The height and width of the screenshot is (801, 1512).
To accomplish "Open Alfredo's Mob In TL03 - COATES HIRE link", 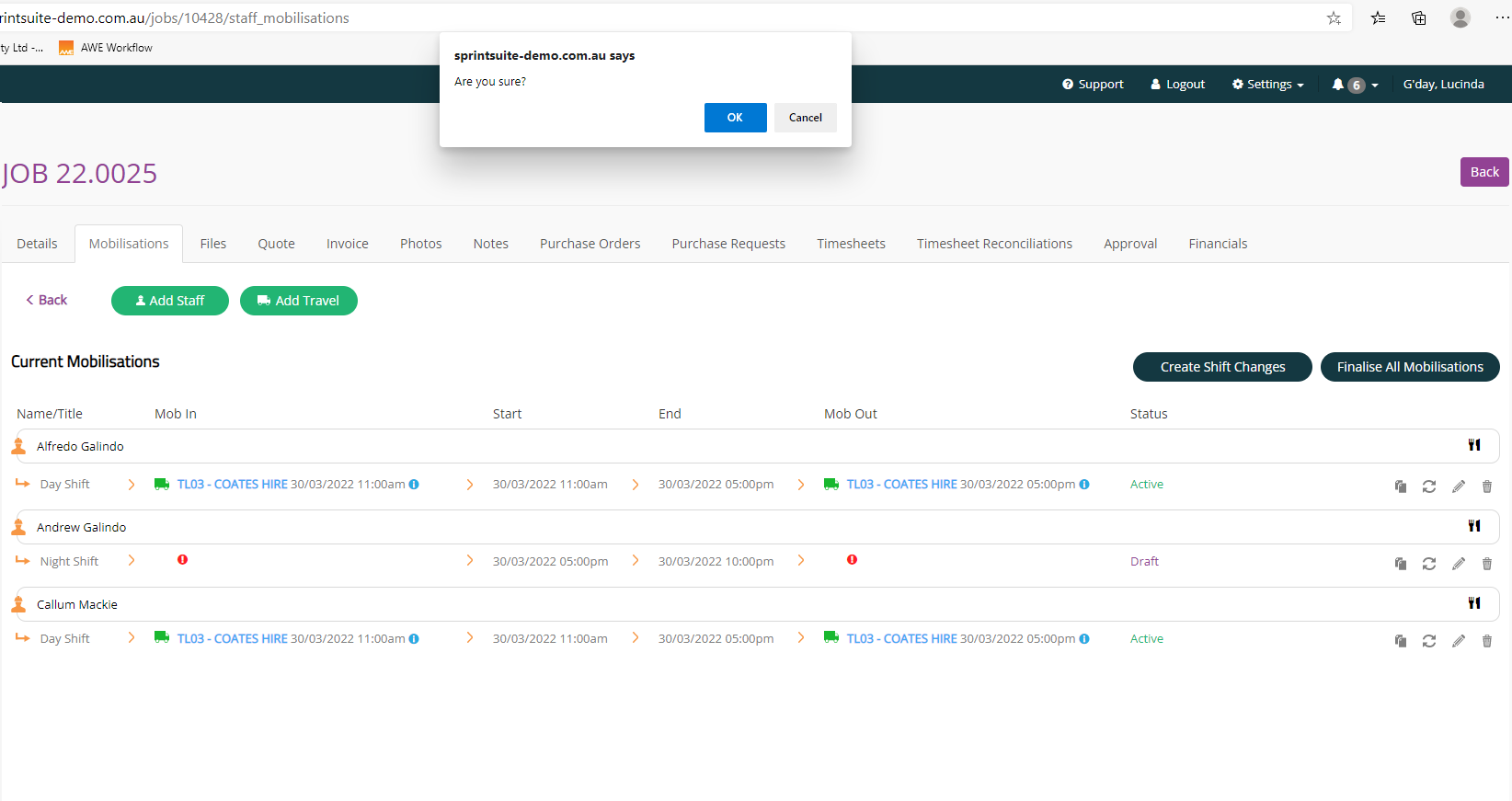I will coord(233,484).
